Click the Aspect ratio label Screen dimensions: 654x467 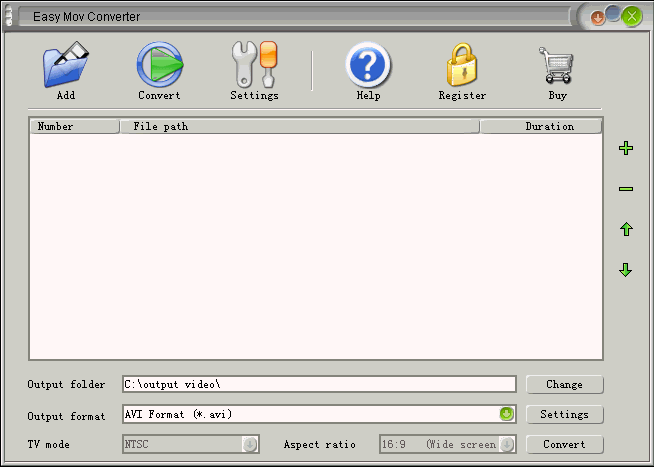(x=319, y=444)
